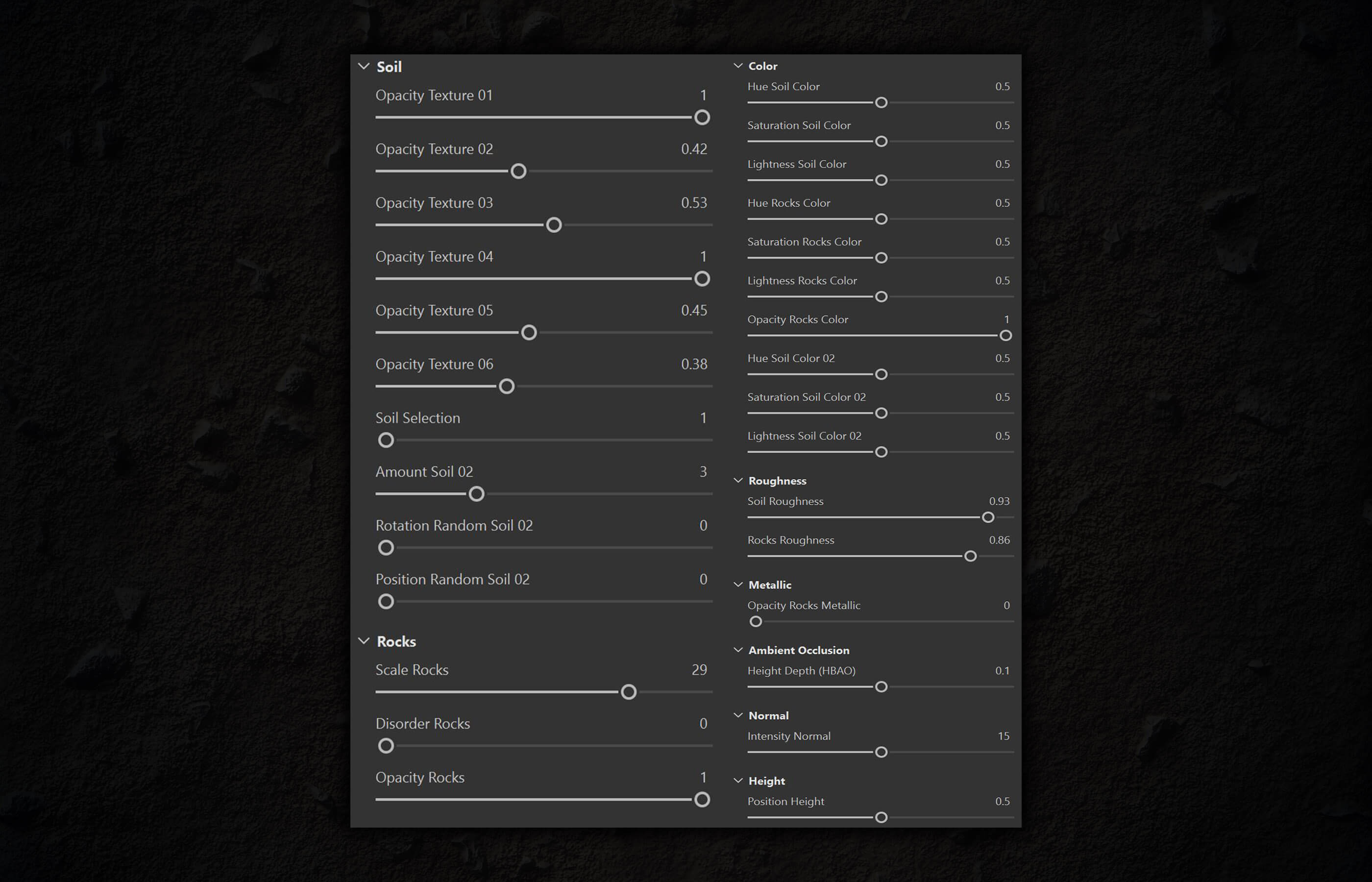Click the Hue Soil Color slider handle
This screenshot has width=1372, height=882.
point(881,102)
